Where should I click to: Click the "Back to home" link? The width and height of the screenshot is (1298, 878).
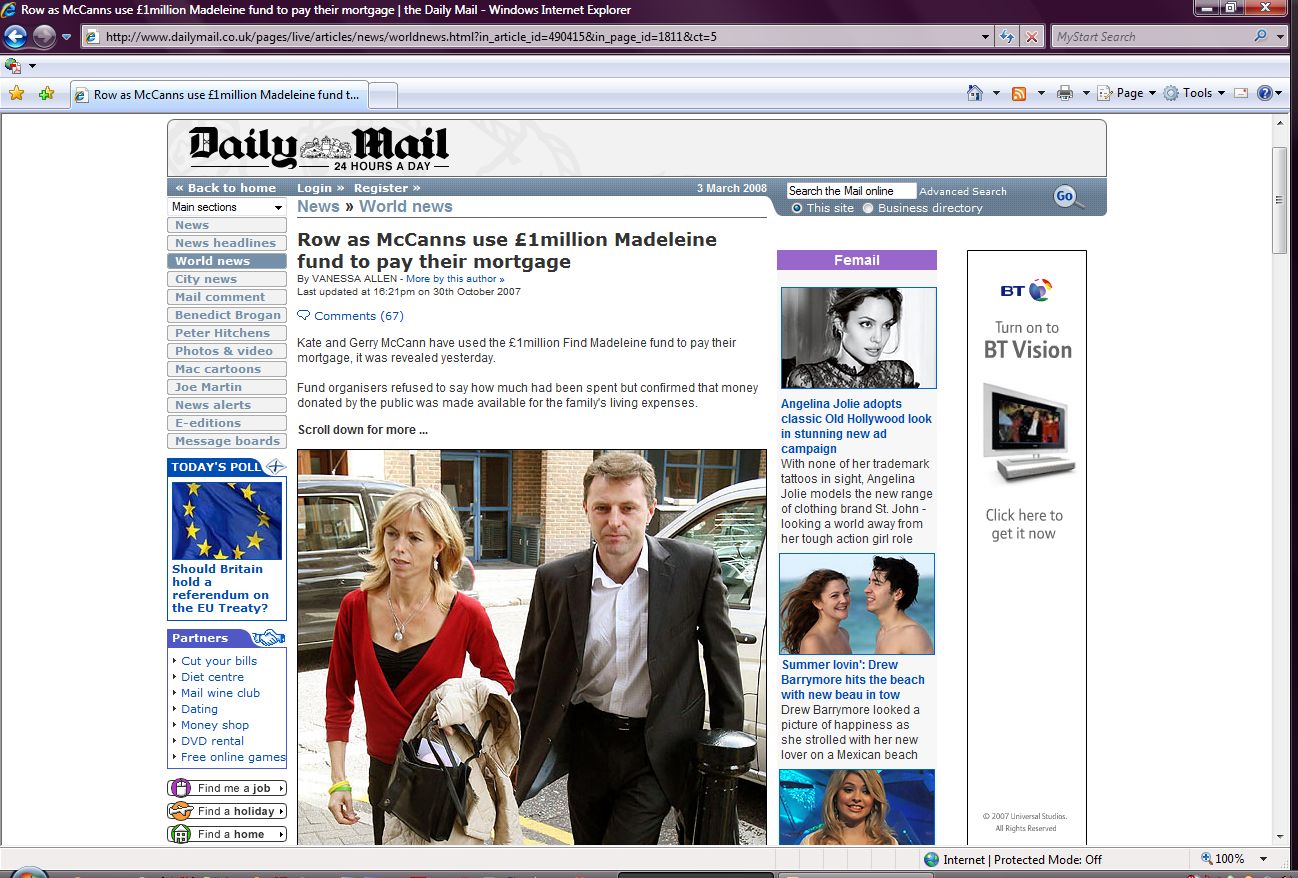coord(226,188)
